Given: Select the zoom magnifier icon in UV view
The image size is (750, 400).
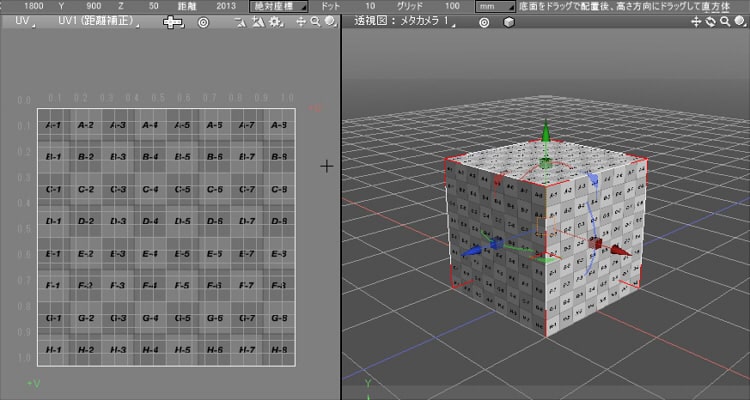Looking at the screenshot, I should (315, 22).
